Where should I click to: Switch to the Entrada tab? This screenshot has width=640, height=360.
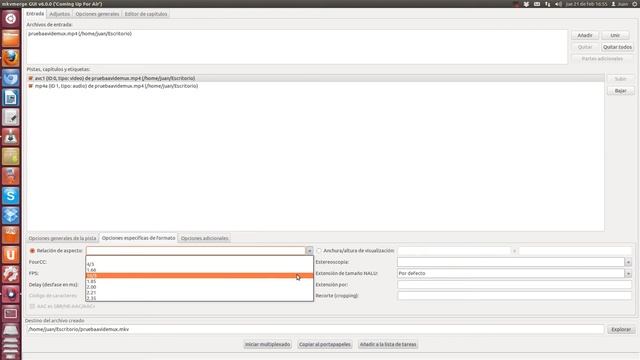[x=35, y=14]
